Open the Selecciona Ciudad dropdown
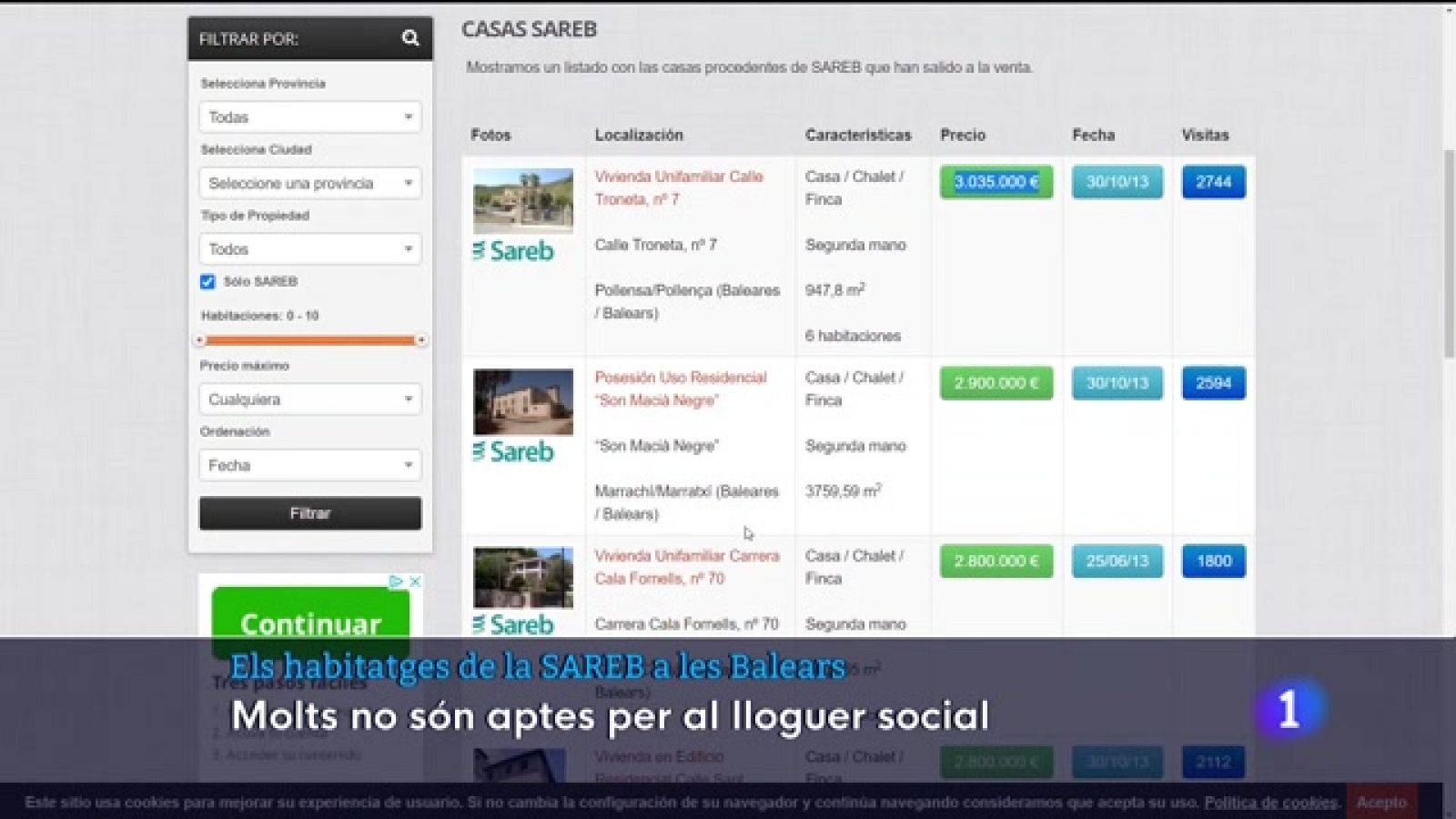The height and width of the screenshot is (819, 1456). click(x=309, y=183)
